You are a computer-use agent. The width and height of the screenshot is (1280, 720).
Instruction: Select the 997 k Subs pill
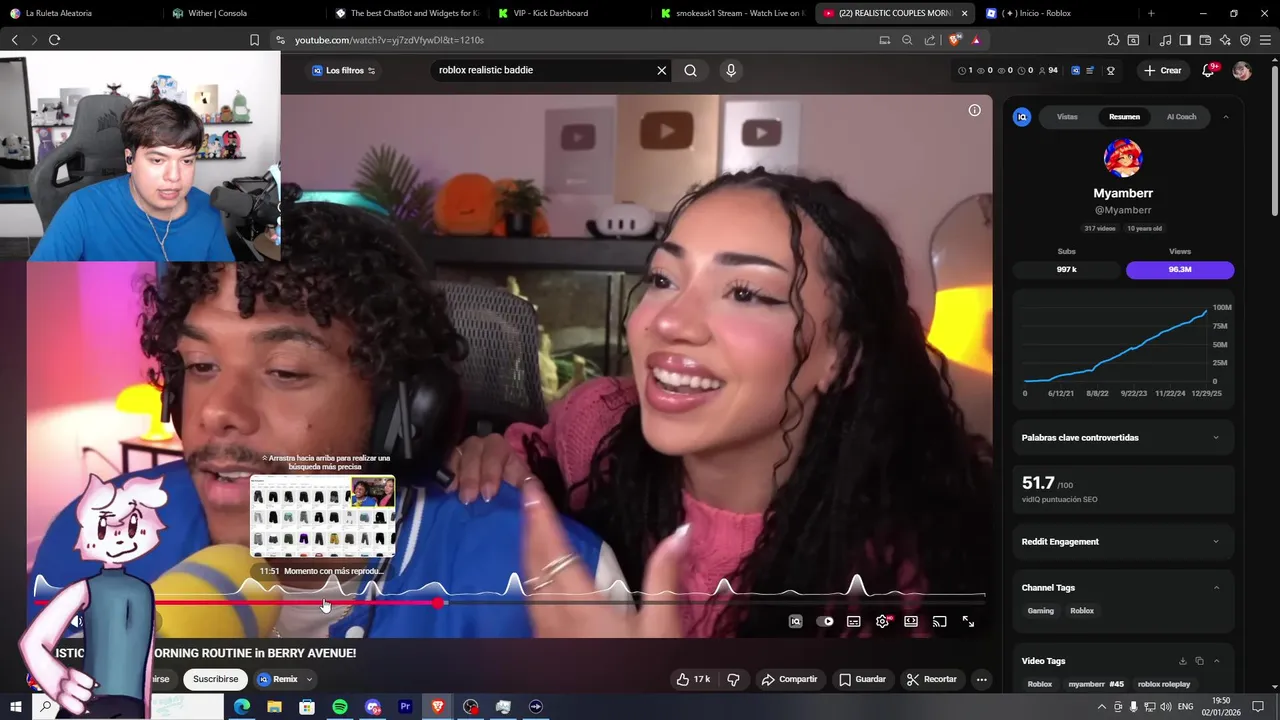(1067, 270)
